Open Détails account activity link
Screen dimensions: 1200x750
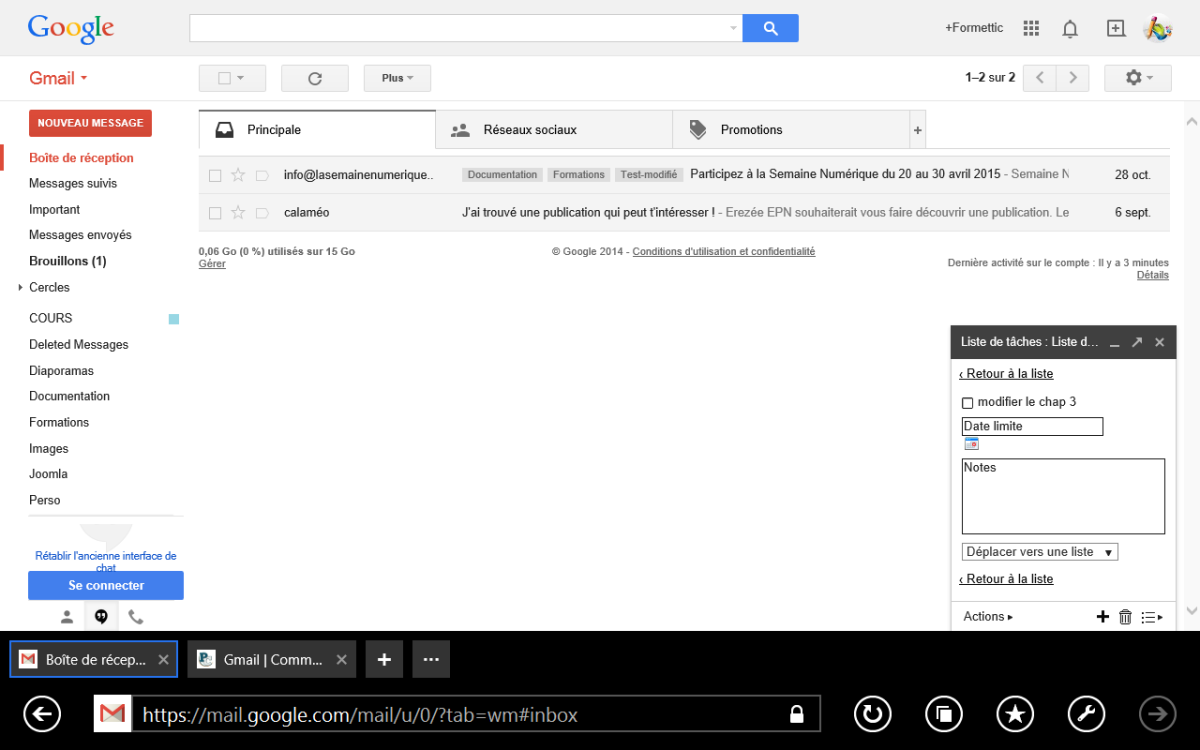1153,275
